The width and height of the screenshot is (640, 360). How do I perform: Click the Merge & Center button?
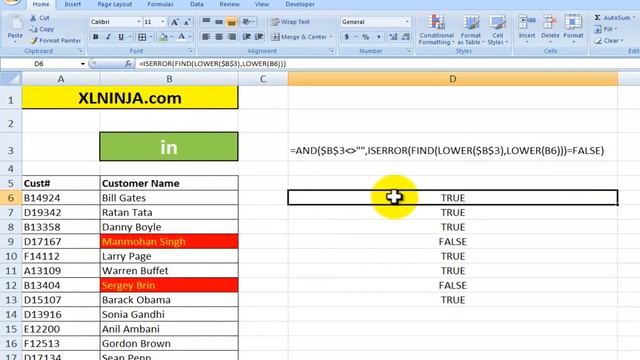[x=299, y=37]
